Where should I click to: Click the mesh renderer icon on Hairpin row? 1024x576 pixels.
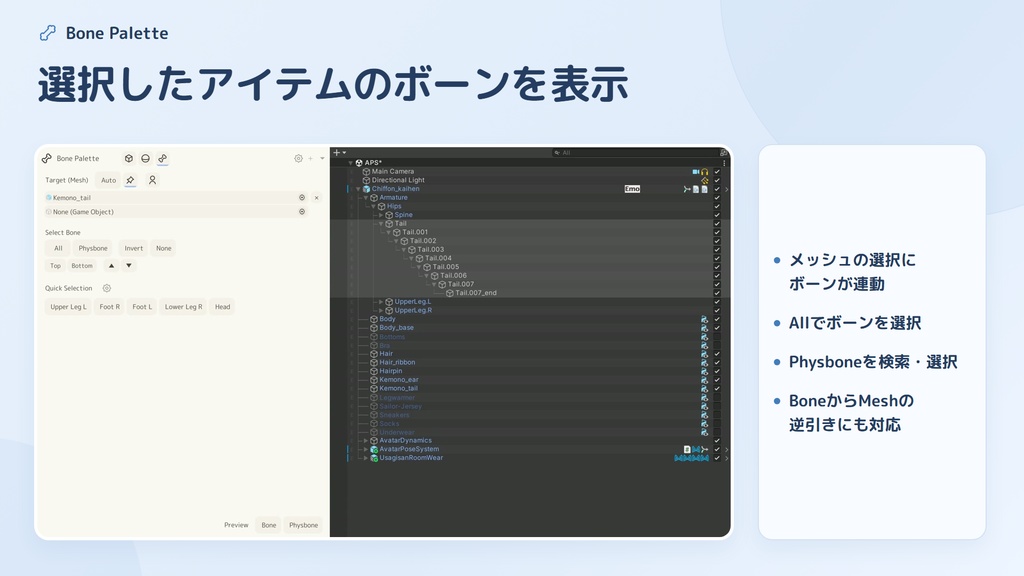point(704,371)
